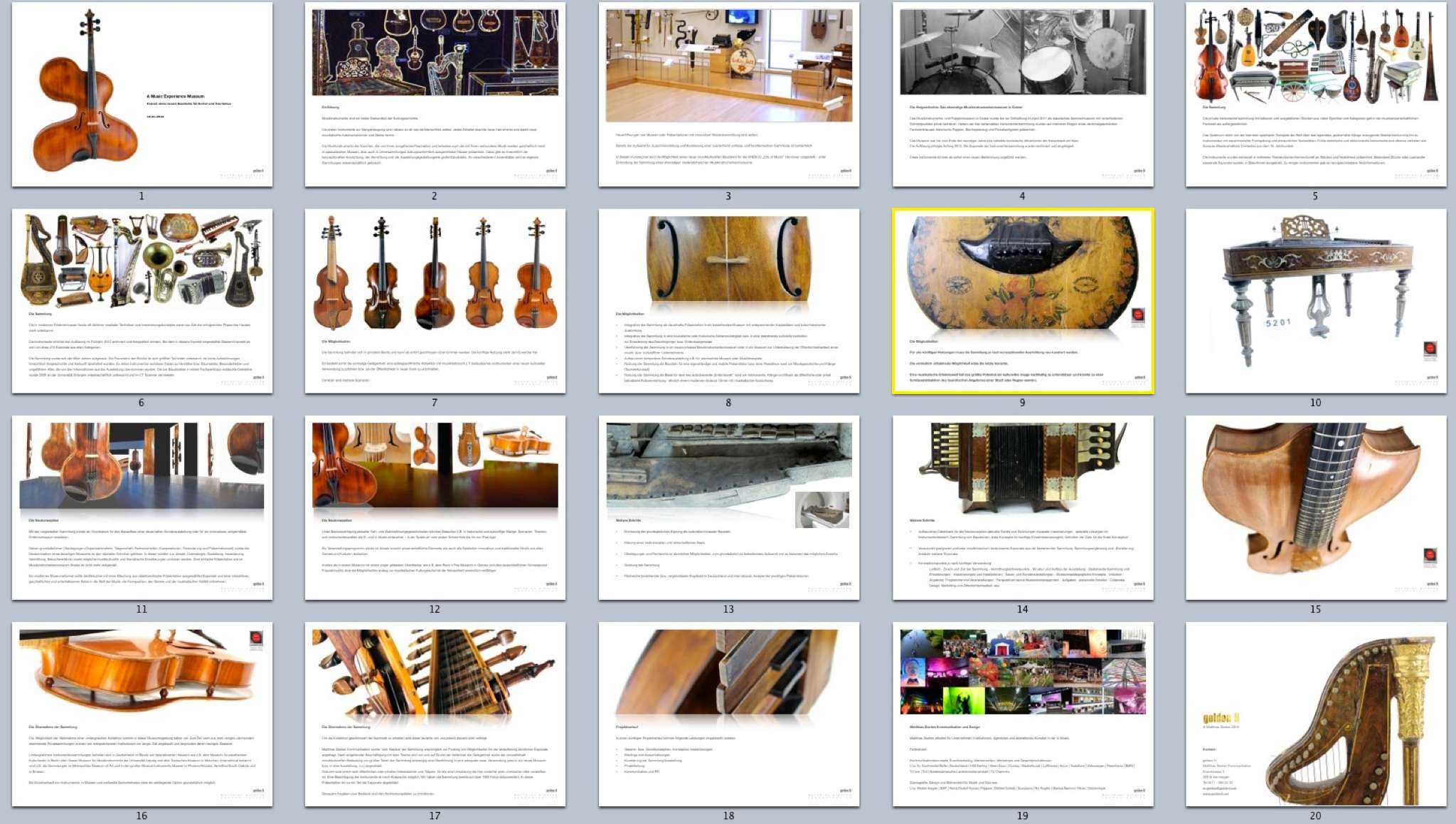Open slide 7 with five violins in a row

click(435, 300)
